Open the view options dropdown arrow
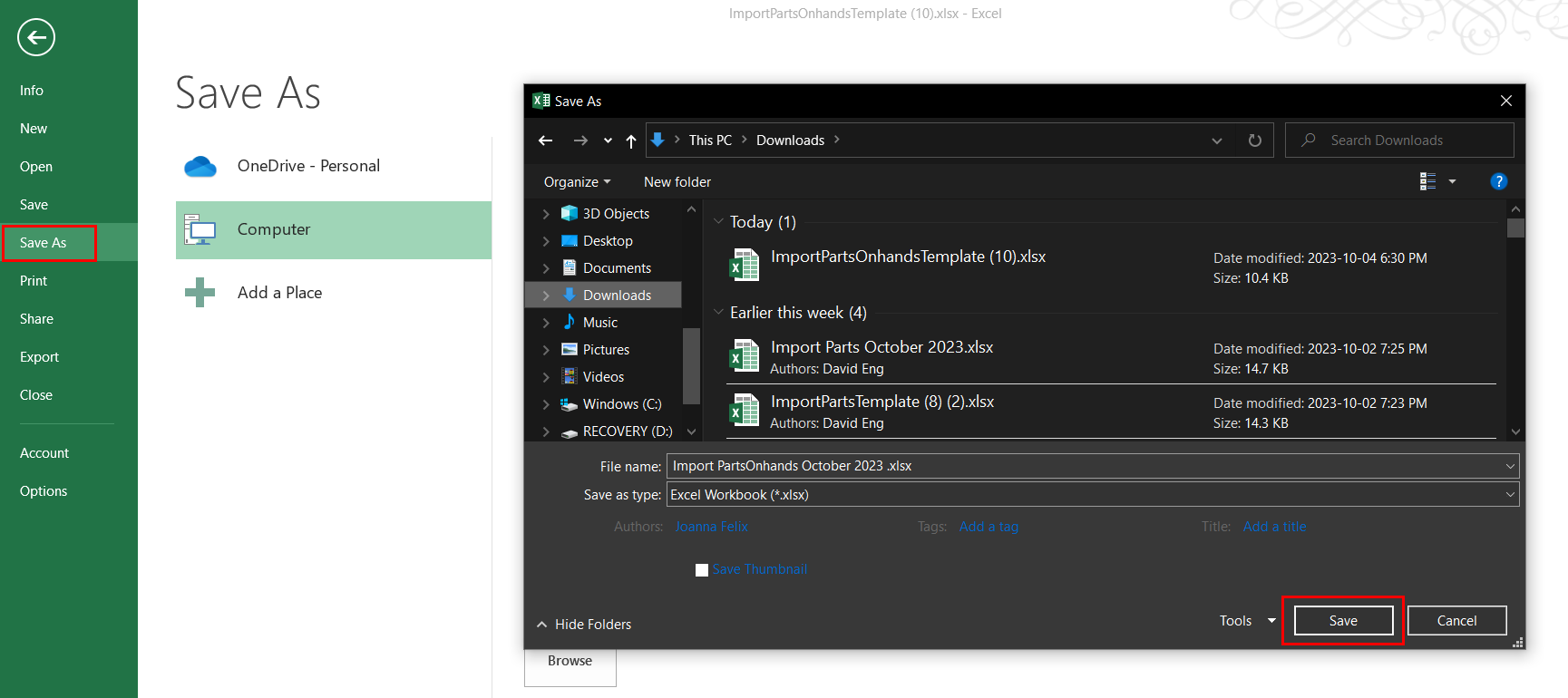The width and height of the screenshot is (1568, 698). [1452, 181]
